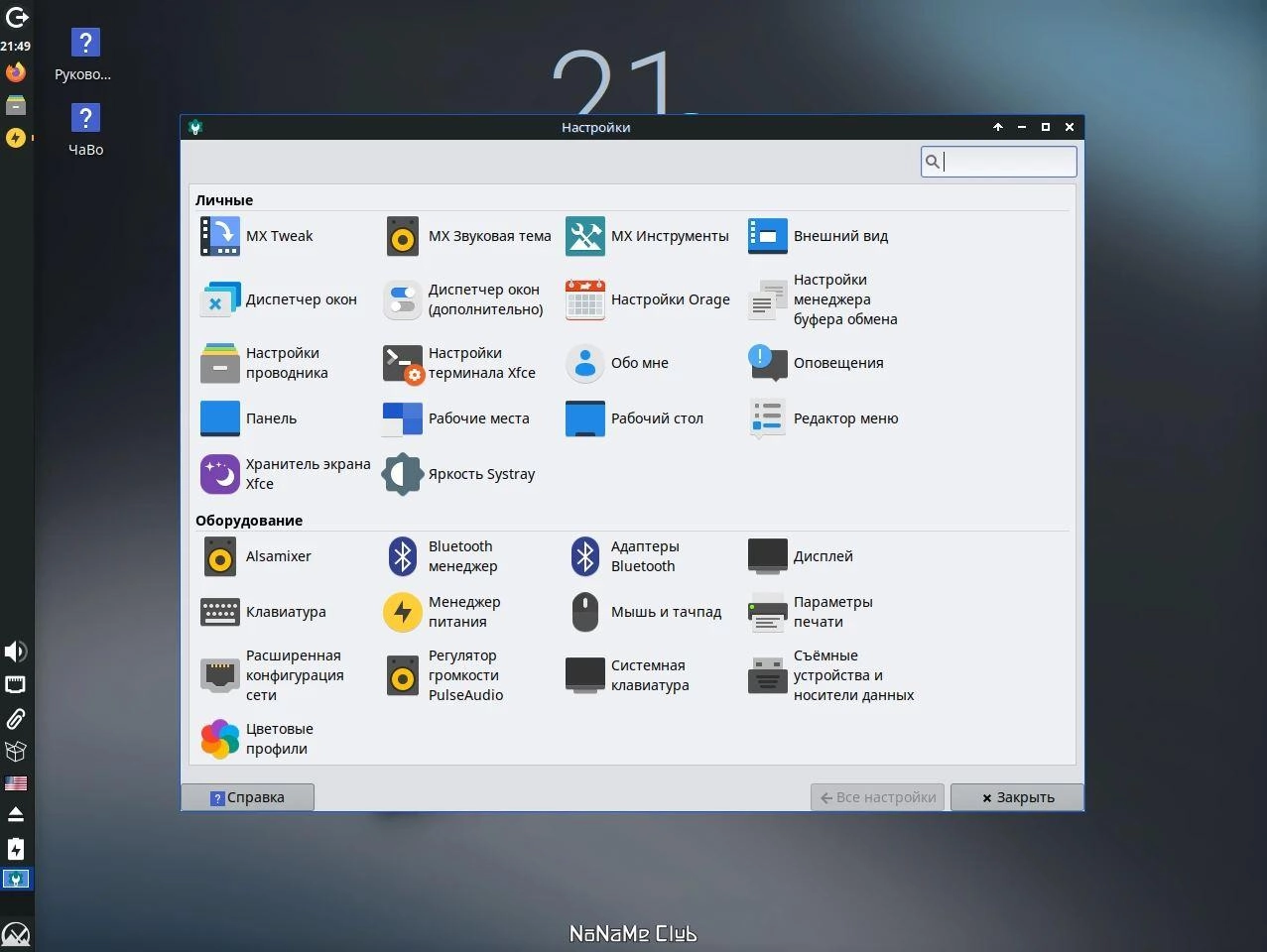Launch Firefox from the side panel
Screen dimensions: 1267x952
[16, 72]
